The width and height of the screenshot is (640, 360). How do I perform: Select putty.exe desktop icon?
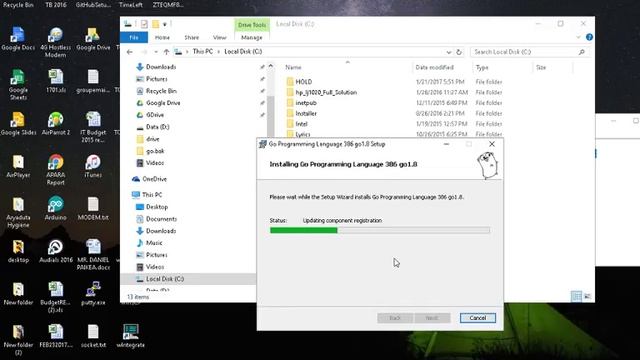pyautogui.click(x=93, y=293)
